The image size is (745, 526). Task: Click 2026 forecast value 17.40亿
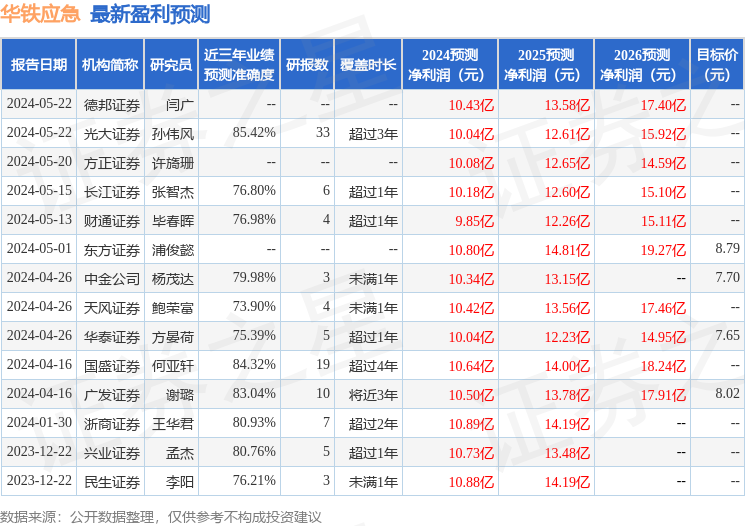663,105
